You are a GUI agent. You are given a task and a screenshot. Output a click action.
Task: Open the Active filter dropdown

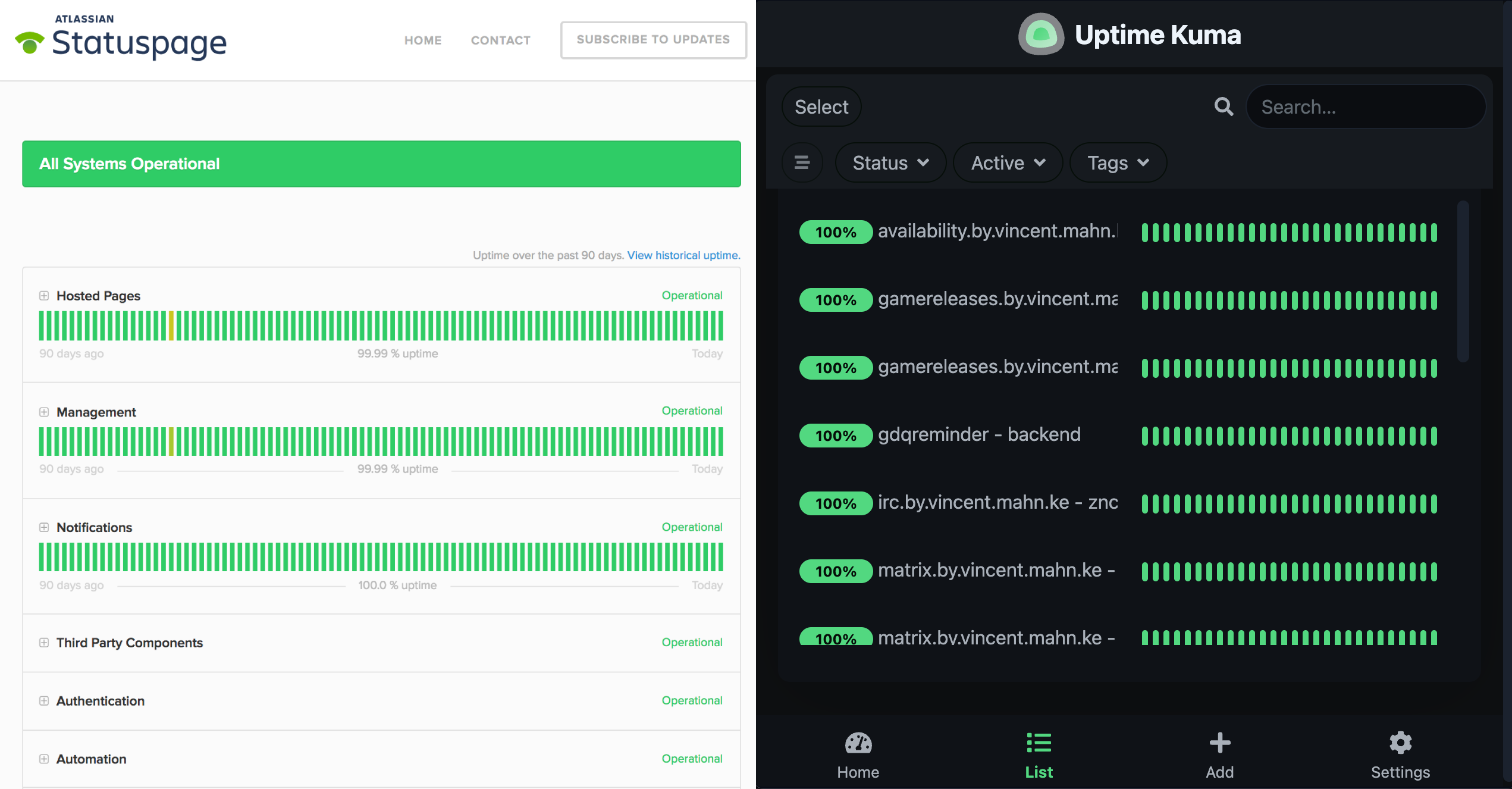pyautogui.click(x=1008, y=162)
